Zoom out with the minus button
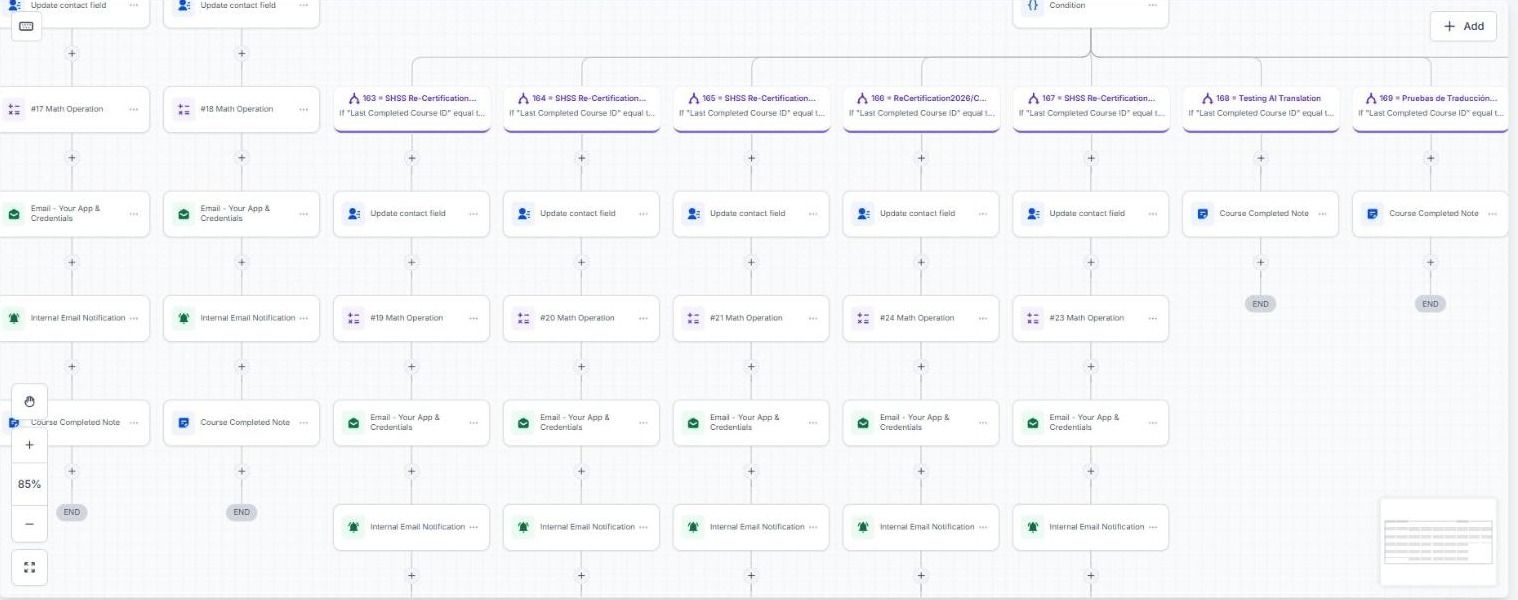 point(29,523)
